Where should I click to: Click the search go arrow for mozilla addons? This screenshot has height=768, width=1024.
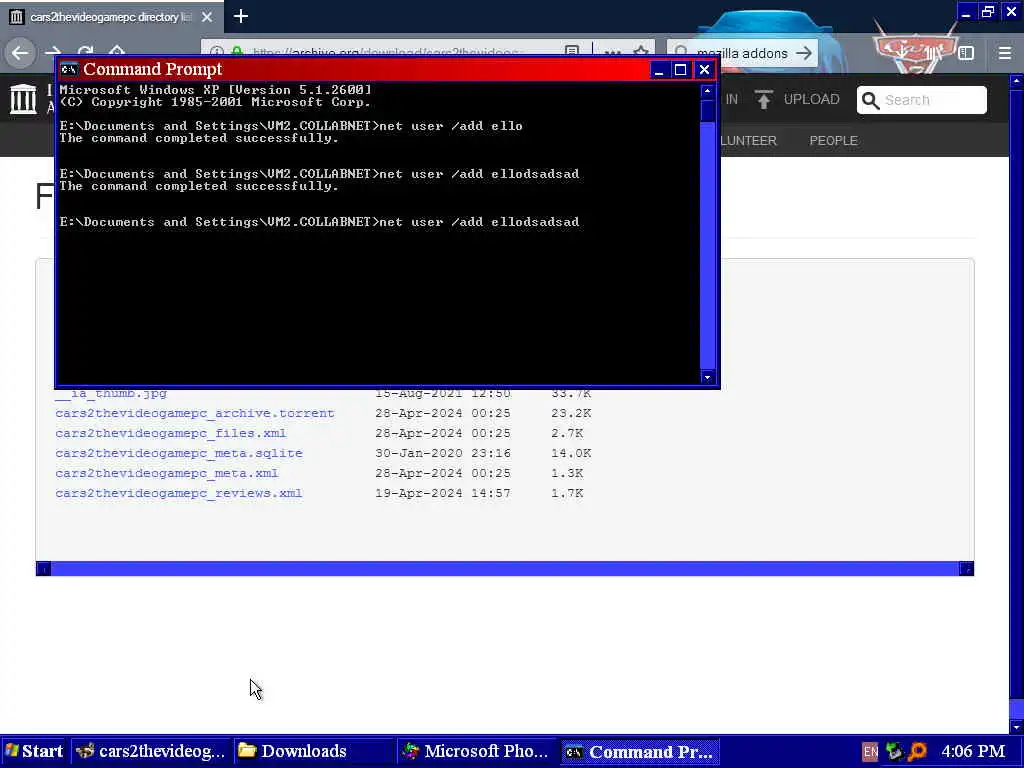(x=804, y=53)
